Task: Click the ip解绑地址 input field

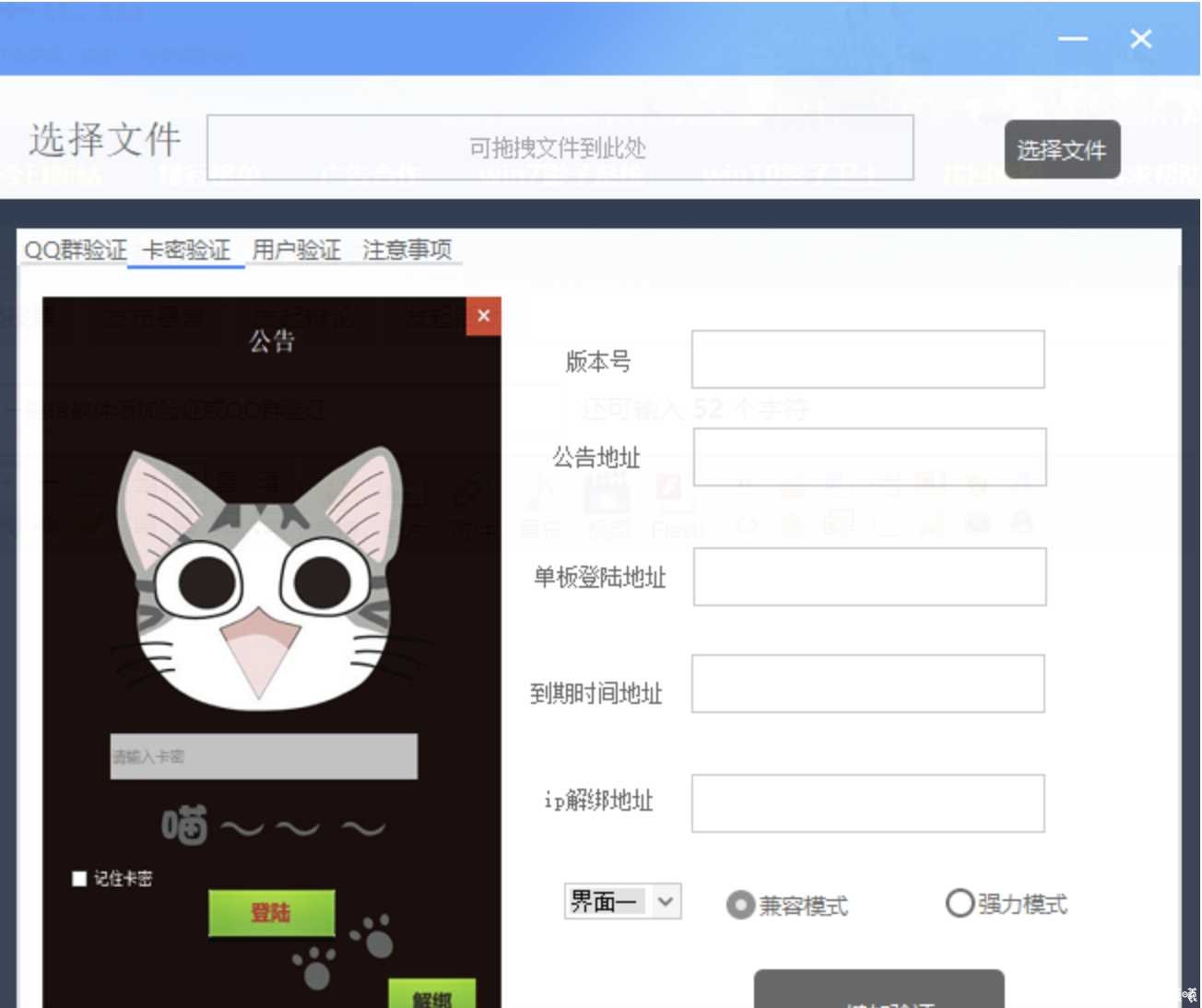Action: (x=867, y=803)
